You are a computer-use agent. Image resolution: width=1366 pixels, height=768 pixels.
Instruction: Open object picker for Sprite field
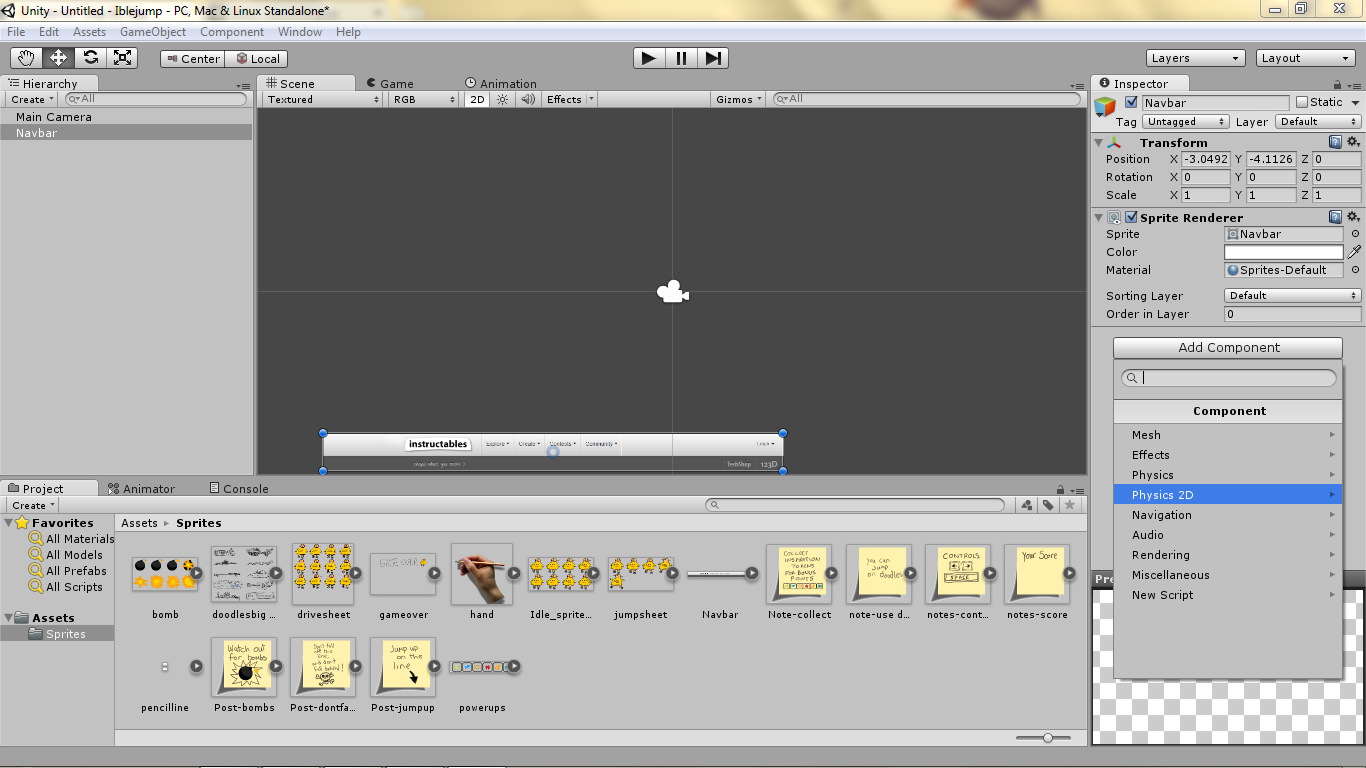pyautogui.click(x=1355, y=234)
